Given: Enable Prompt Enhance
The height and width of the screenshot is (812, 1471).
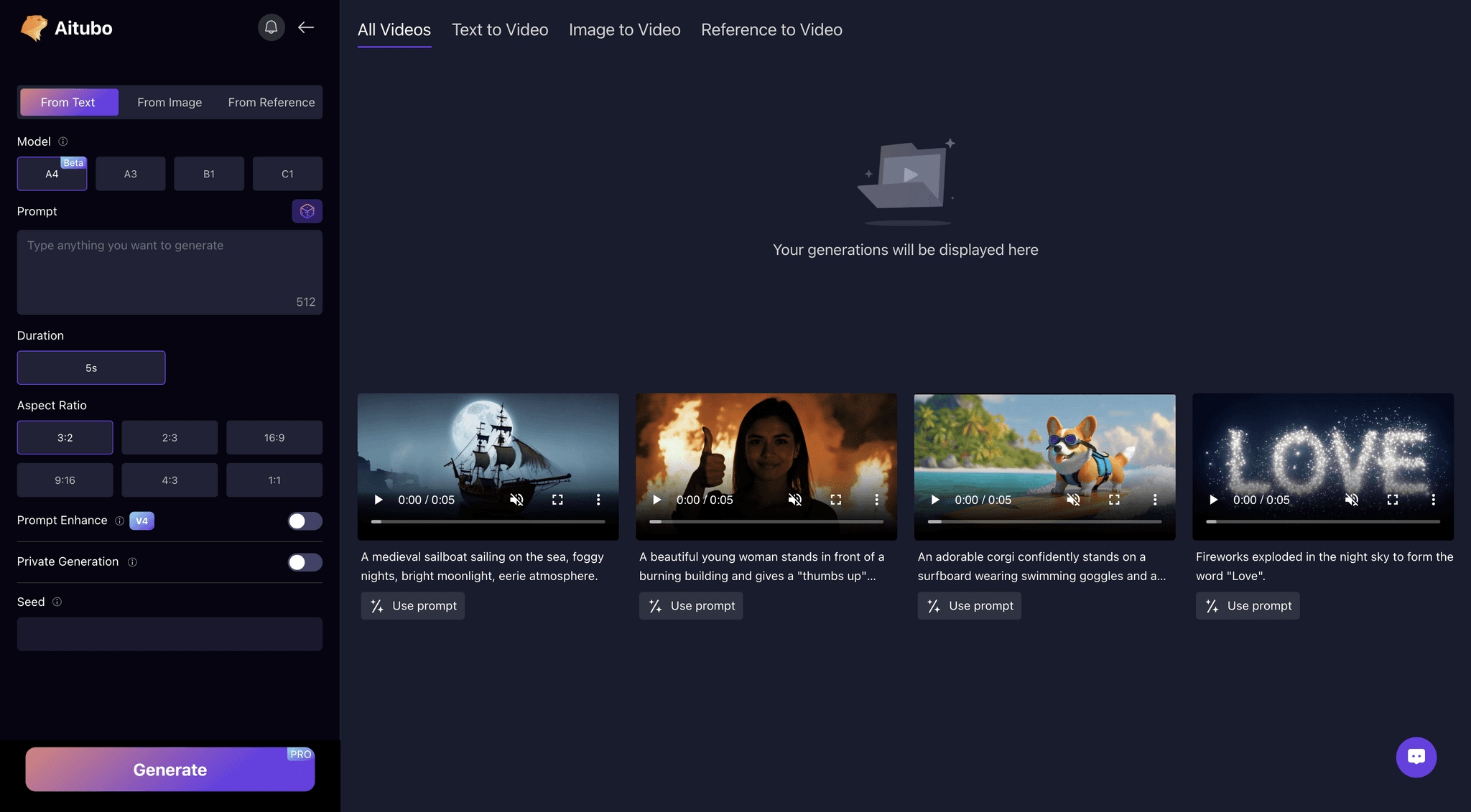Looking at the screenshot, I should point(305,521).
